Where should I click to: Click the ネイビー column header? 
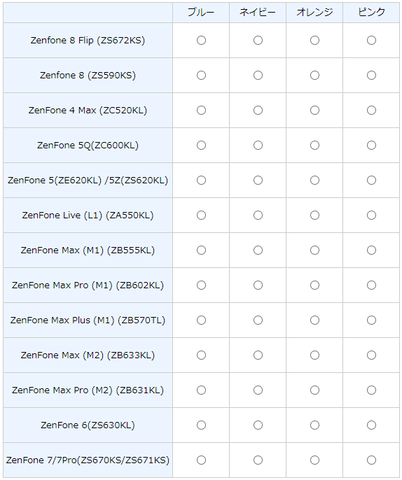[x=258, y=12]
